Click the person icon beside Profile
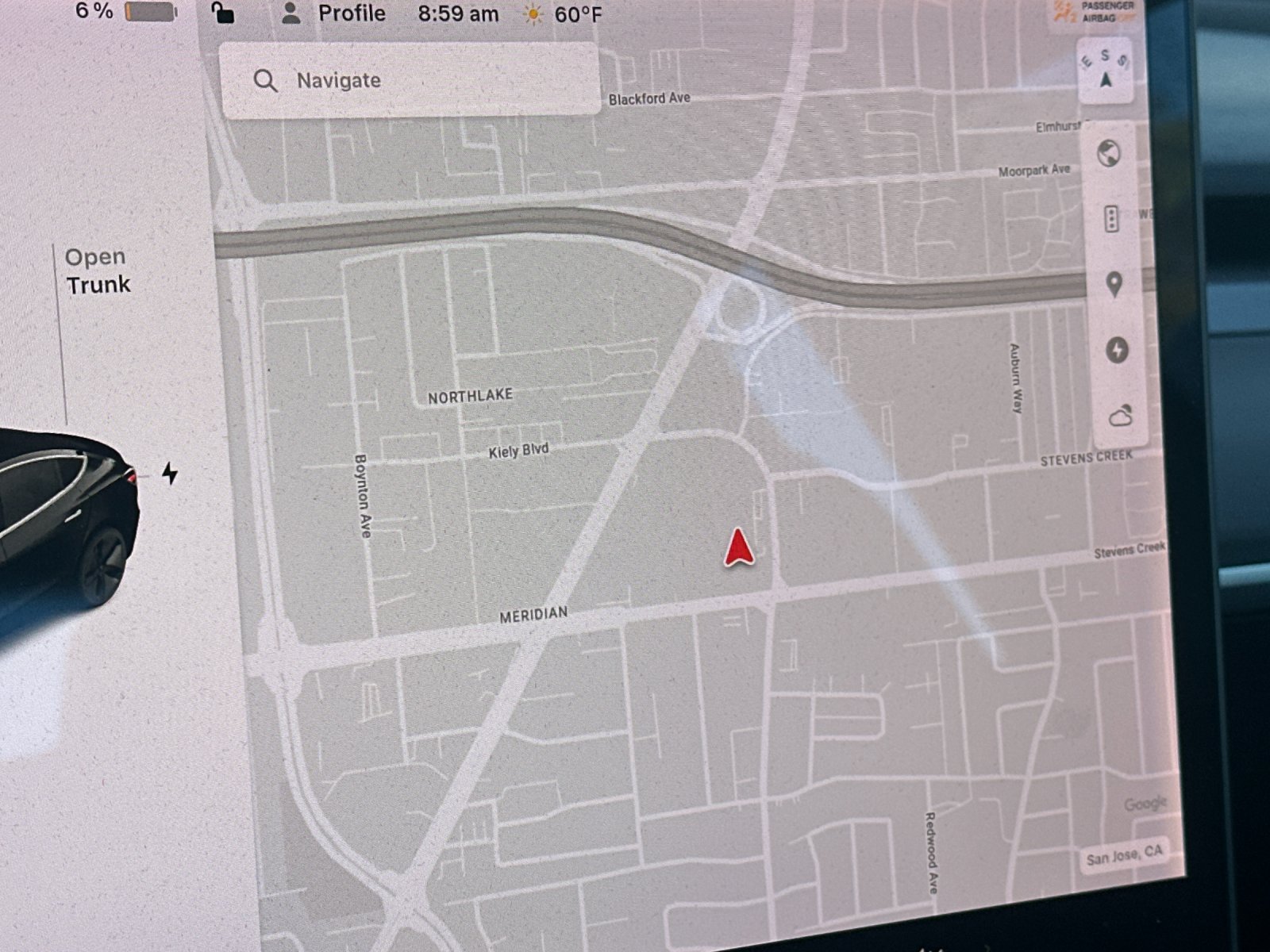Screen dimensions: 1270x952 [291, 13]
